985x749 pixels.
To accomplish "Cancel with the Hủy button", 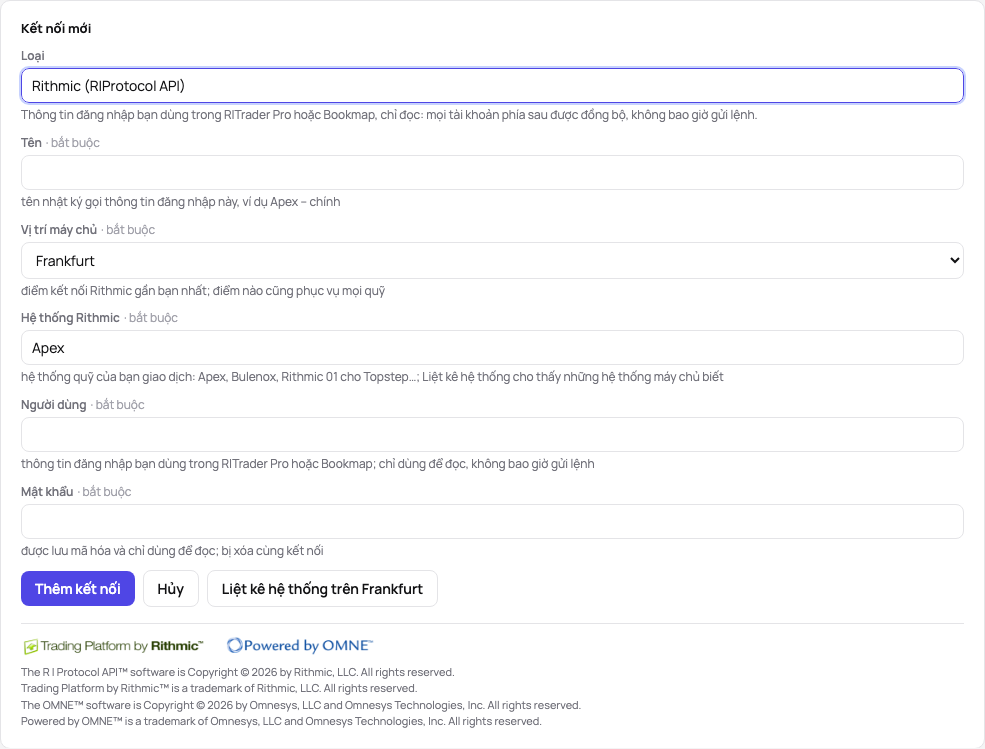I will 171,589.
